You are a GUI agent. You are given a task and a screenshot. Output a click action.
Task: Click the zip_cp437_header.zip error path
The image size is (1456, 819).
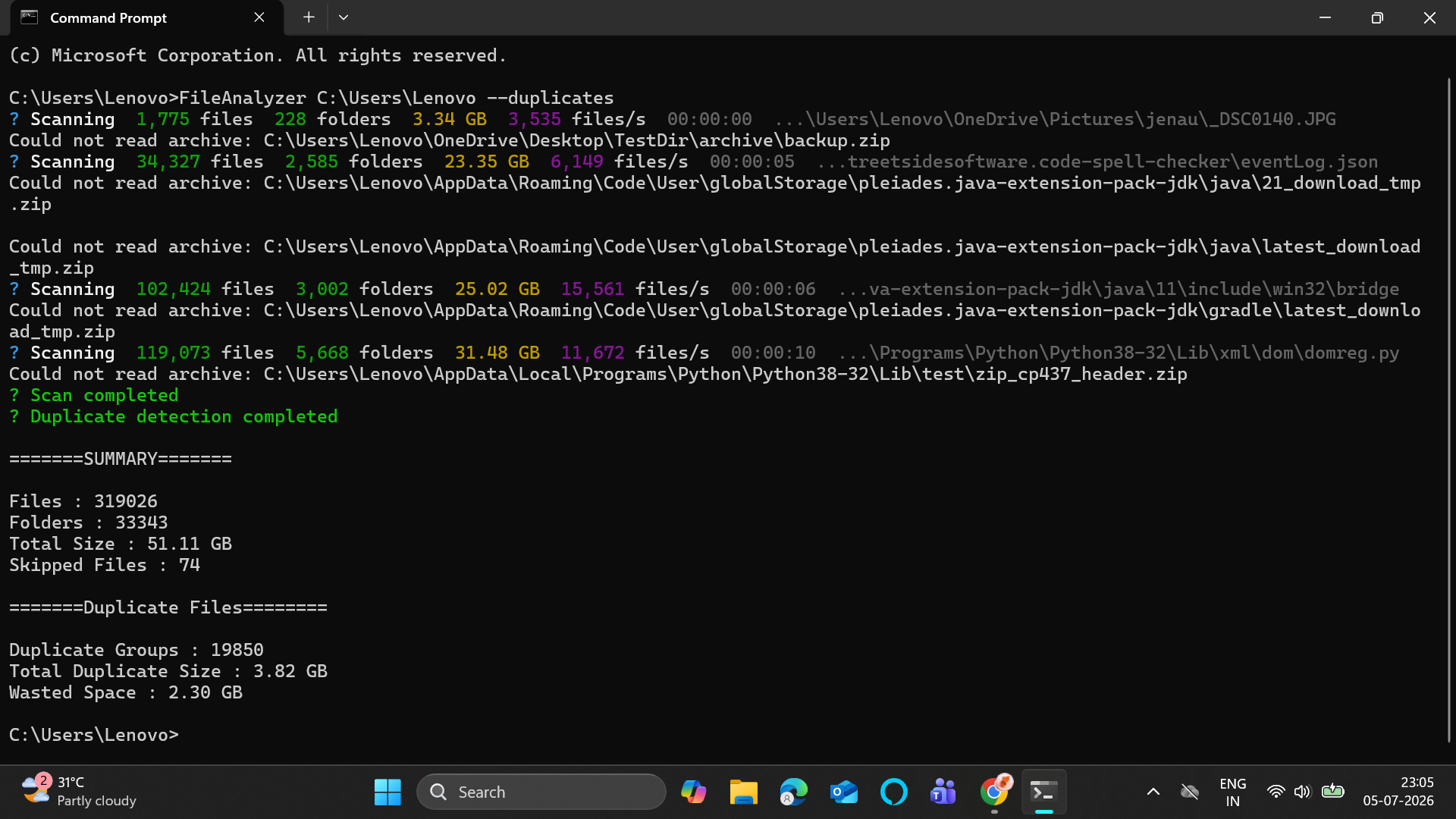tap(726, 374)
